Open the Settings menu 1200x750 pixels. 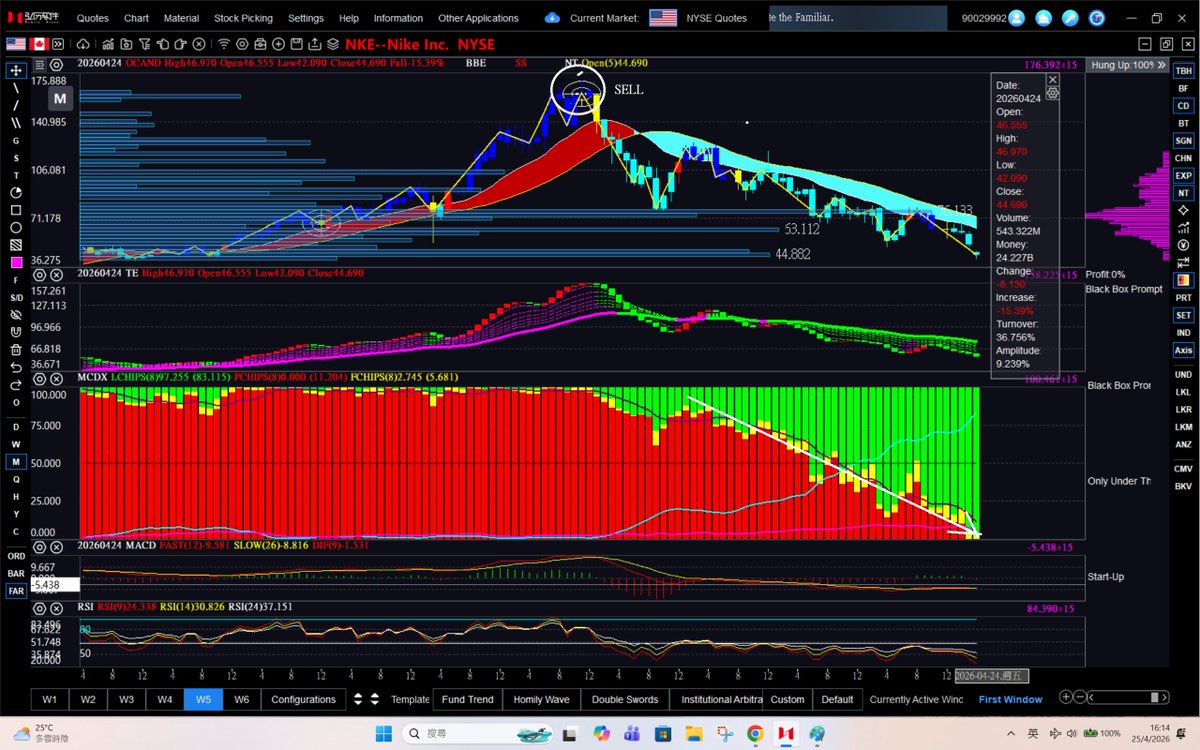coord(306,18)
